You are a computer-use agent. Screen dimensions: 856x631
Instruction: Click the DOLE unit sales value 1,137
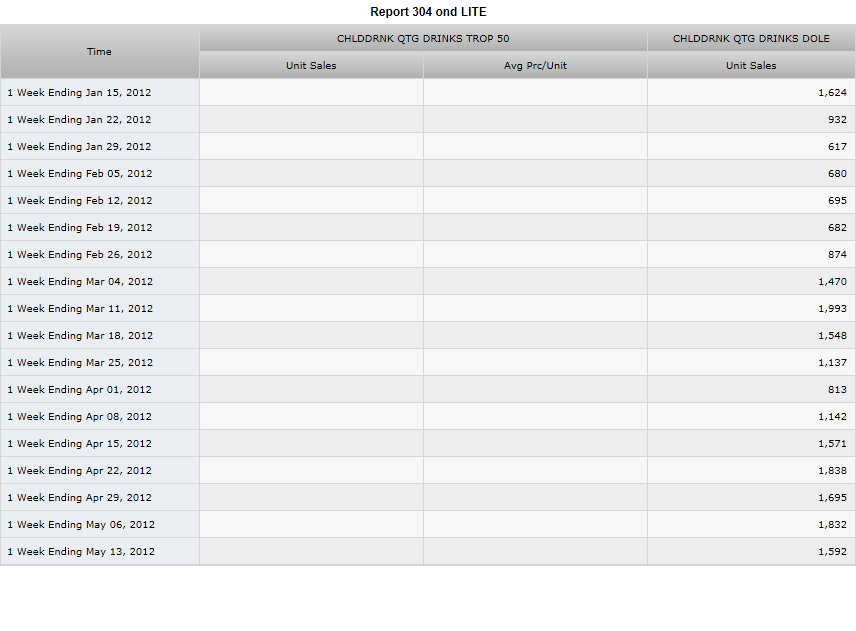[x=832, y=362]
